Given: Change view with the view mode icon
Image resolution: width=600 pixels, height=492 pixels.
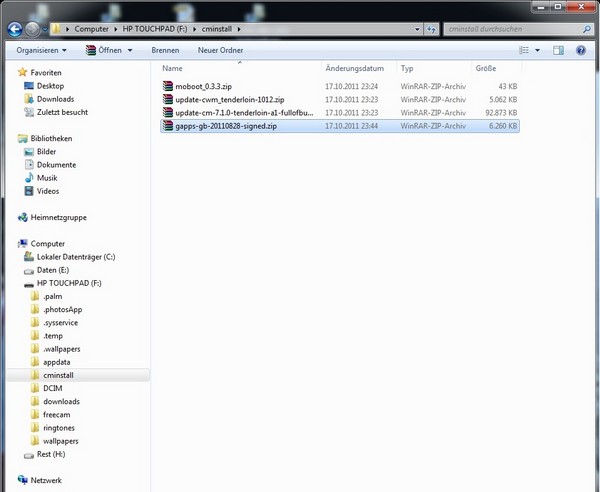Looking at the screenshot, I should point(524,51).
